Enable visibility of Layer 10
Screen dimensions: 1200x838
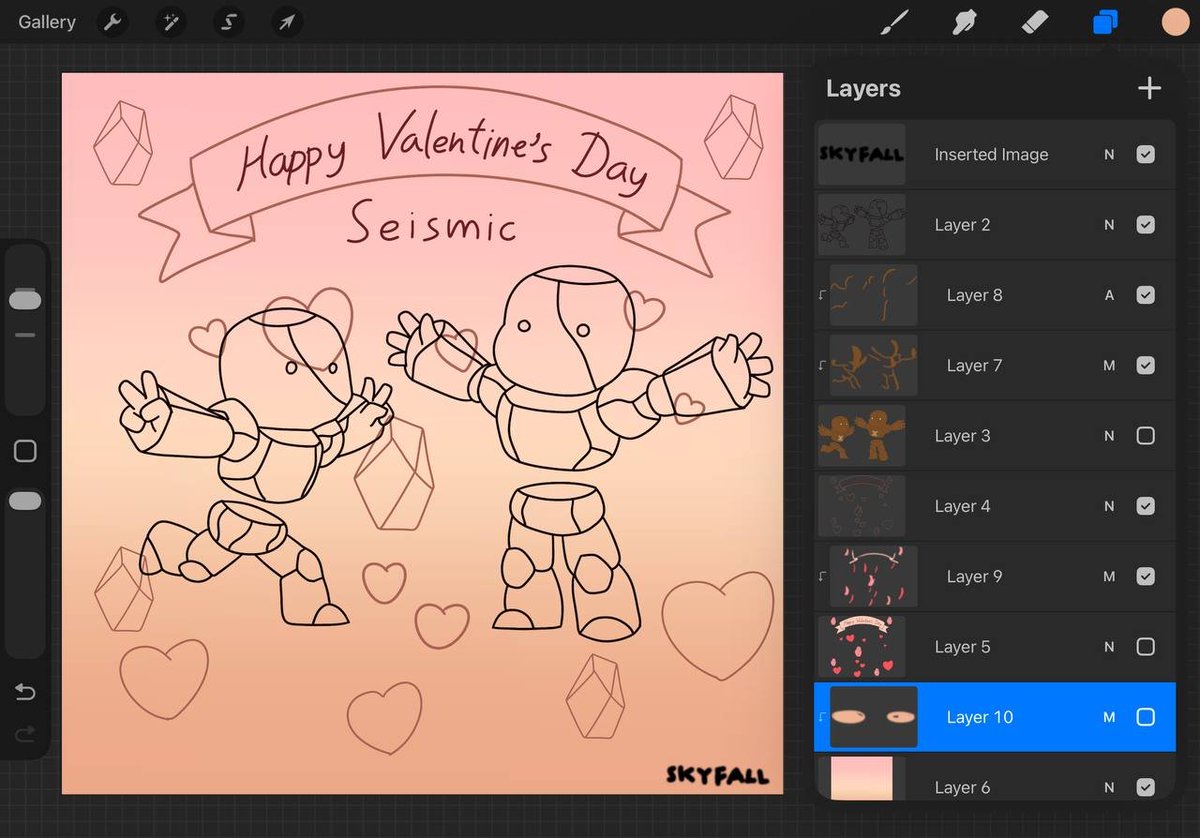pyautogui.click(x=1146, y=717)
